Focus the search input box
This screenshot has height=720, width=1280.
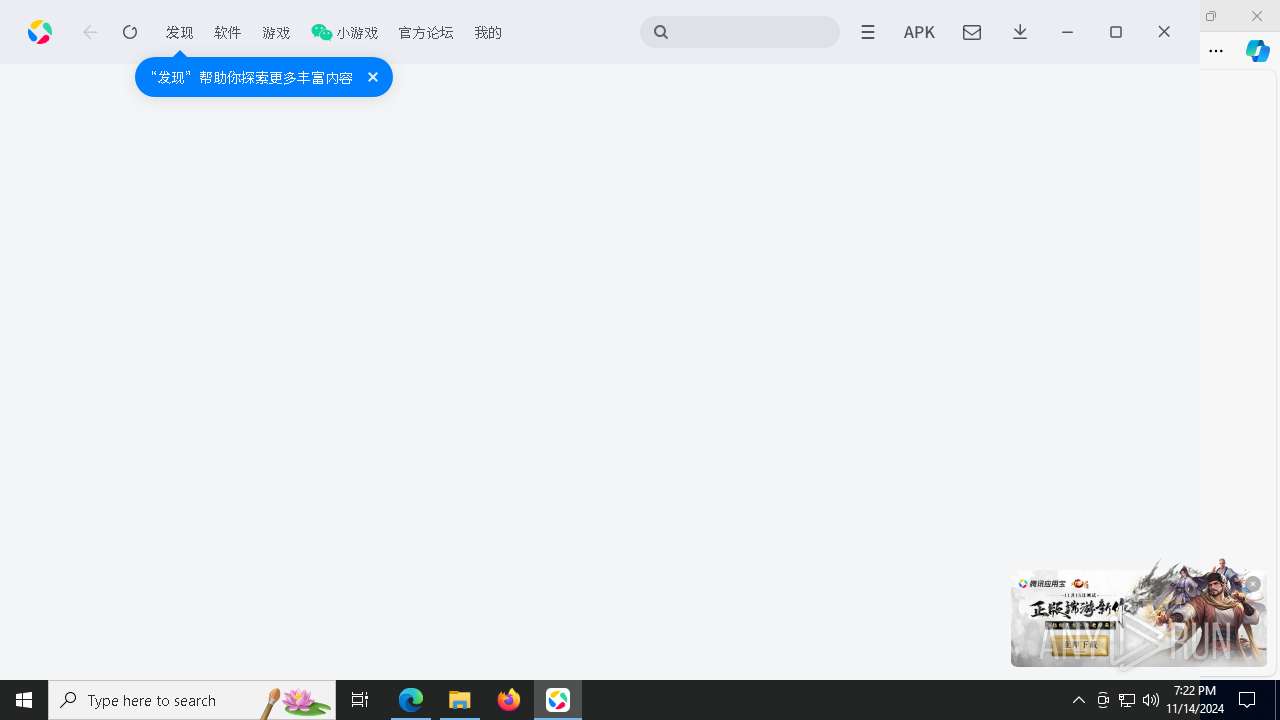pos(740,32)
